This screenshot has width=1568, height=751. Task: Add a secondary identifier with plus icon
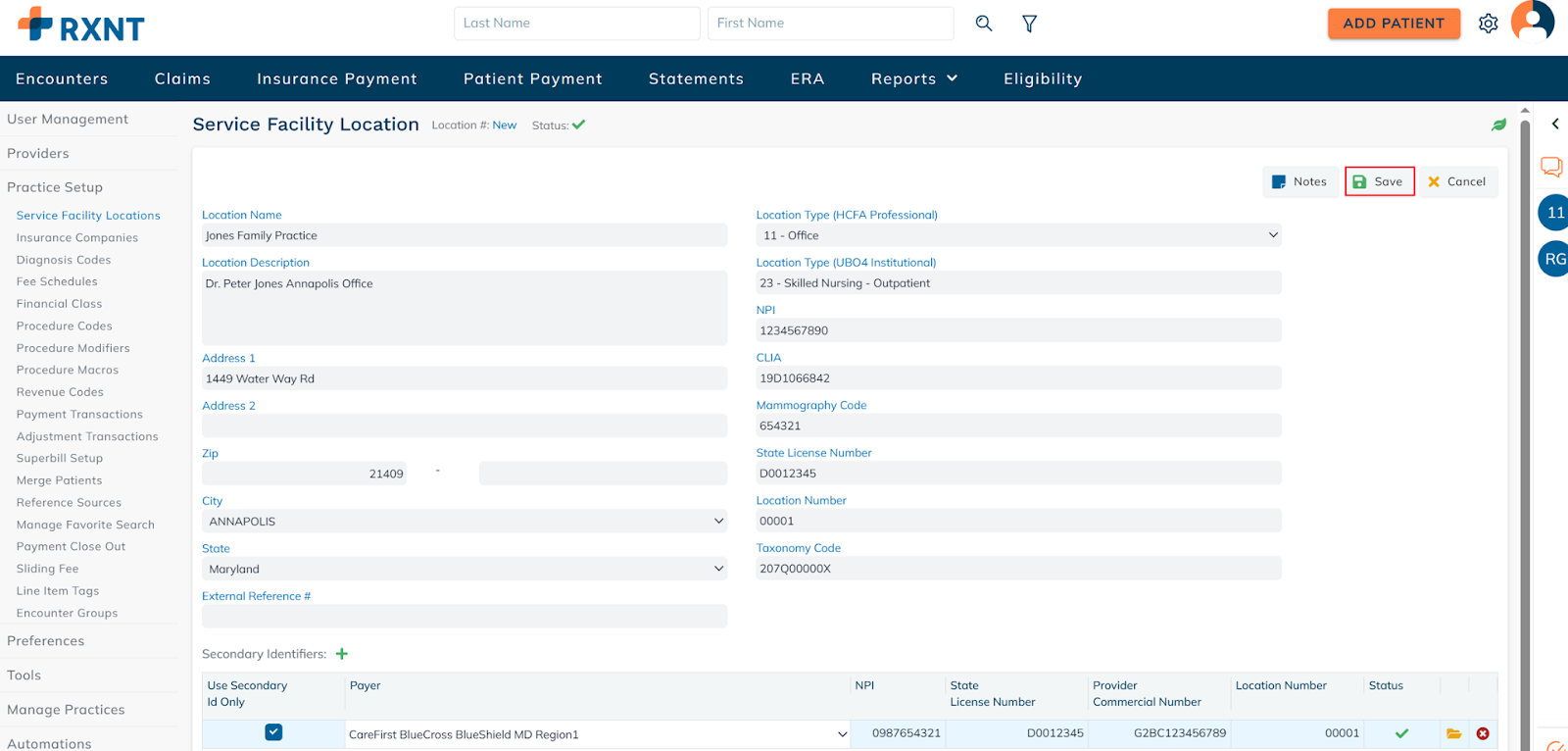342,654
